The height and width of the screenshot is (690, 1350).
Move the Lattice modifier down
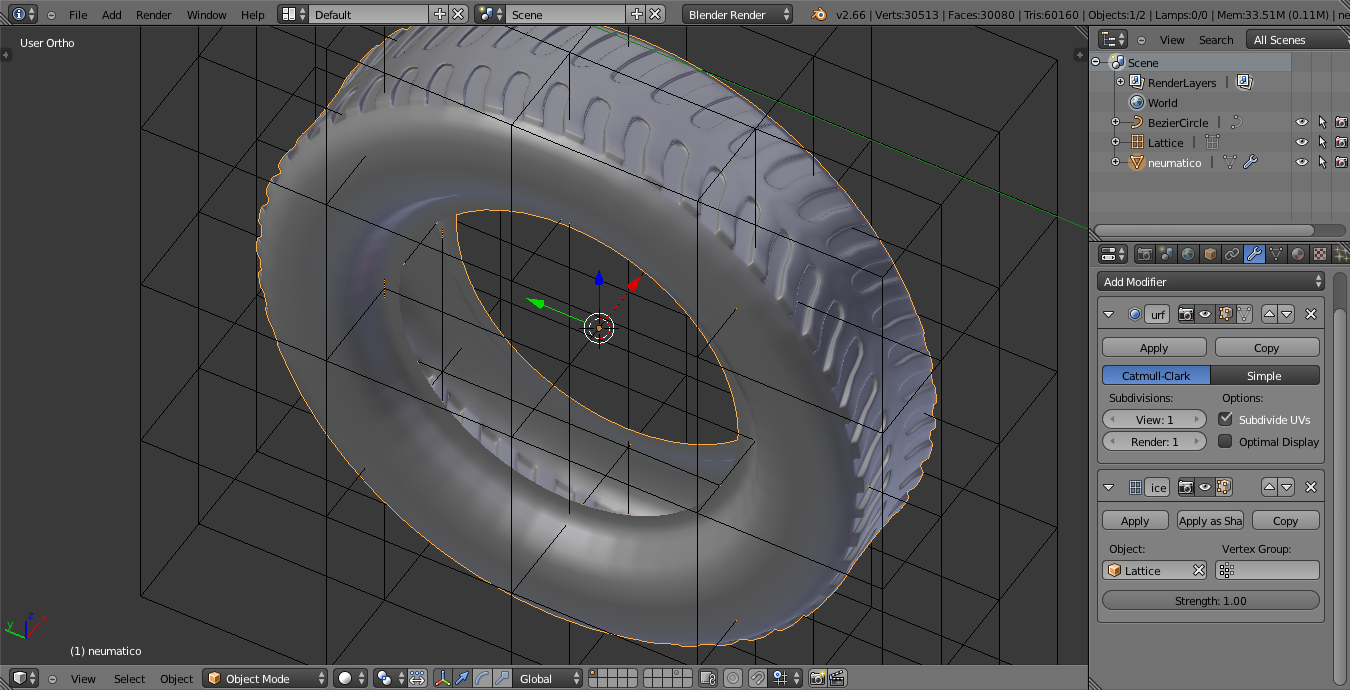click(x=1287, y=487)
